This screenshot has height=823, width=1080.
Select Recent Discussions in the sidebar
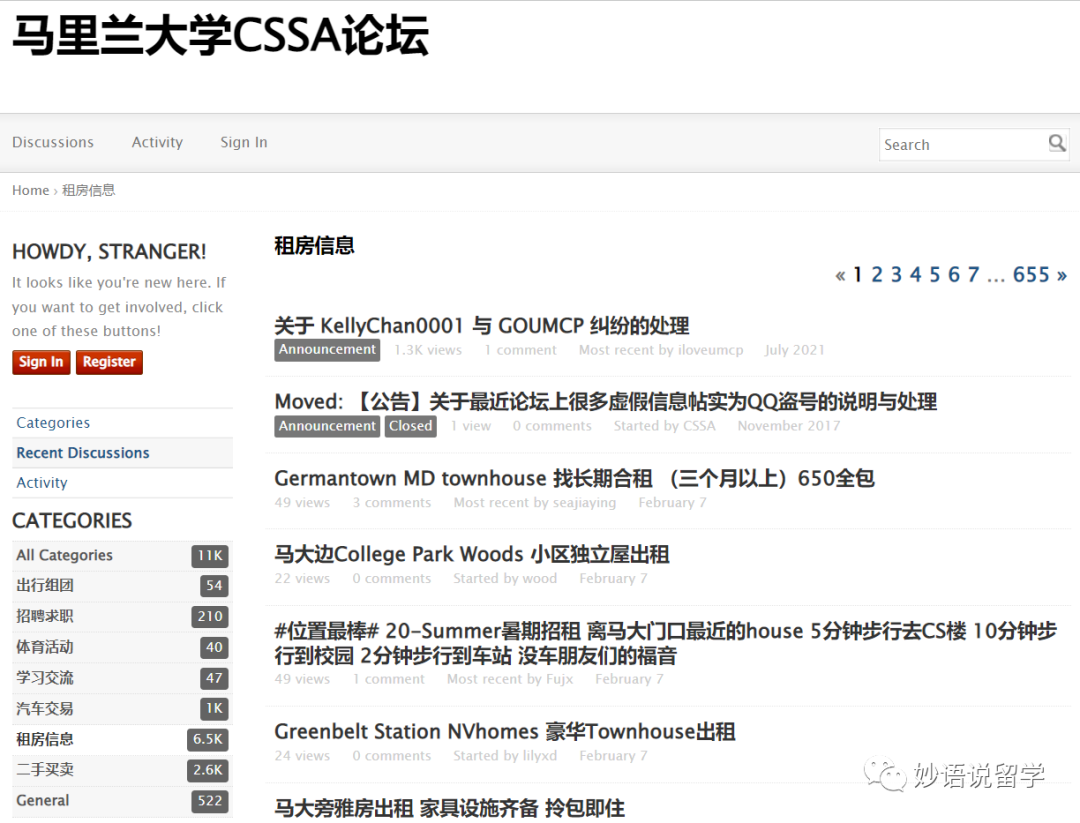(x=83, y=452)
